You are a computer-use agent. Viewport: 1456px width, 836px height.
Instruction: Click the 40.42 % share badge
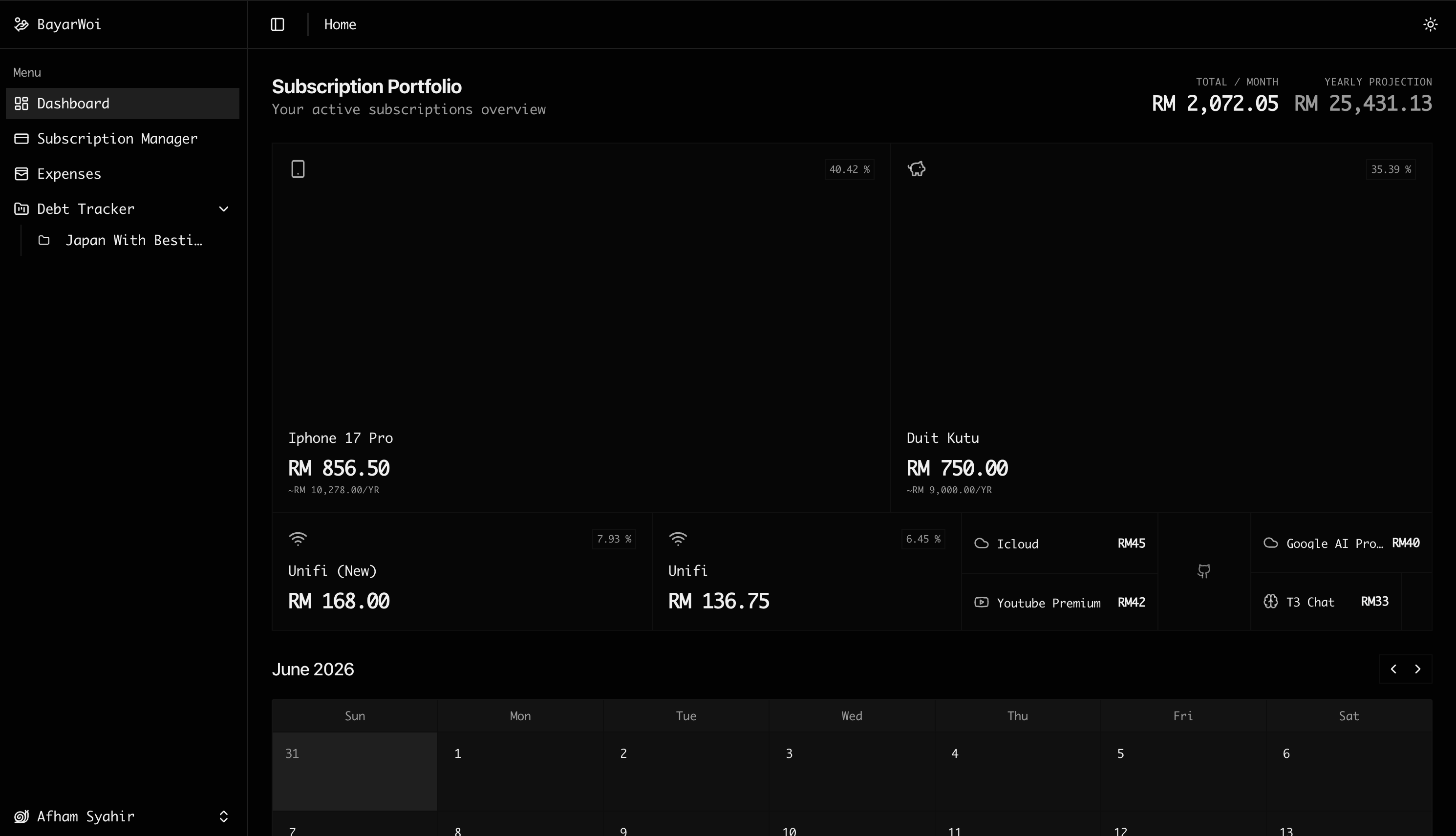(850, 169)
